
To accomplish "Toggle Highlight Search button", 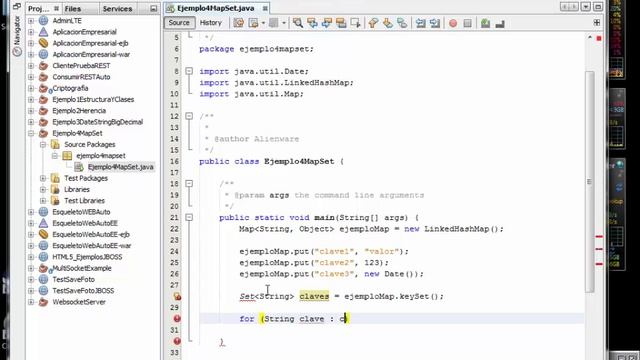I will tap(341, 23).
